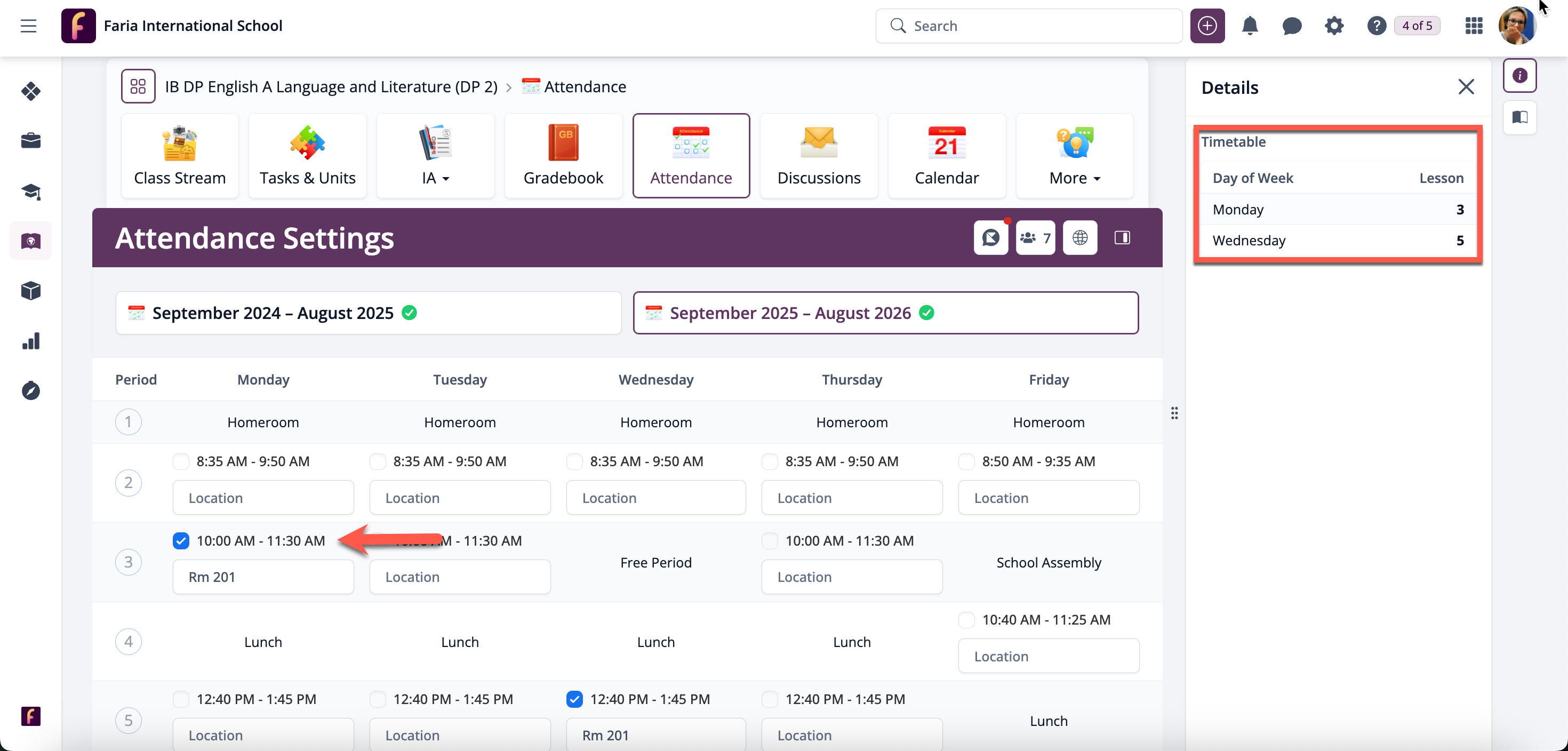The image size is (1568, 751).
Task: Check Thursday period 5 12:40 PM checkbox
Action: 770,699
